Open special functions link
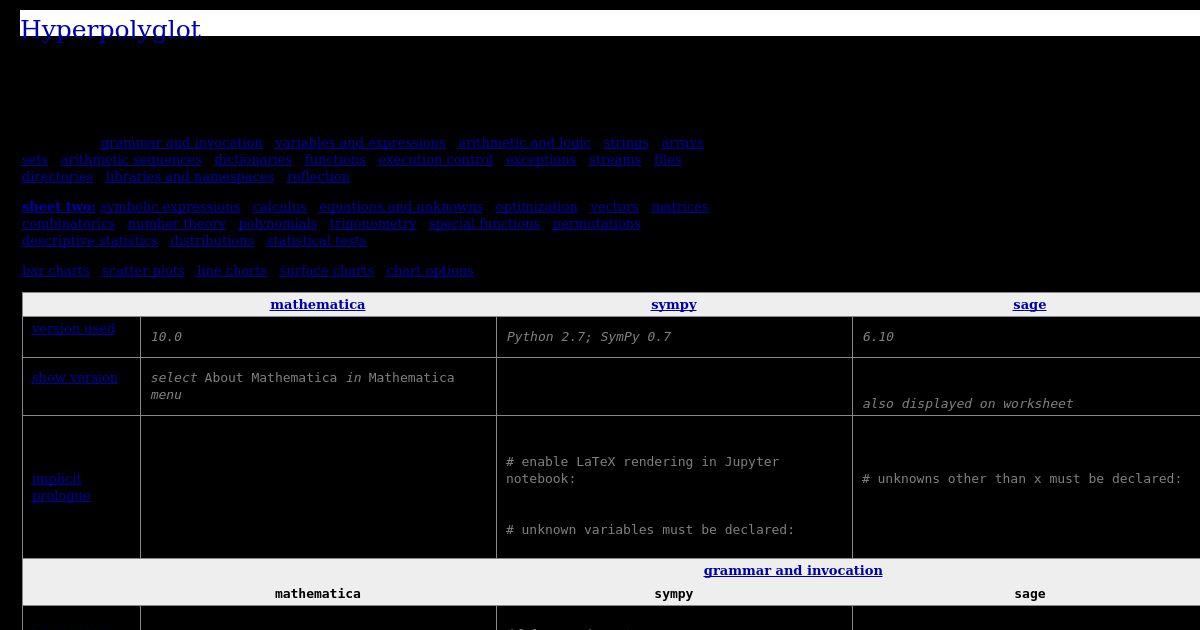This screenshot has height=630, width=1200. pyautogui.click(x=484, y=224)
